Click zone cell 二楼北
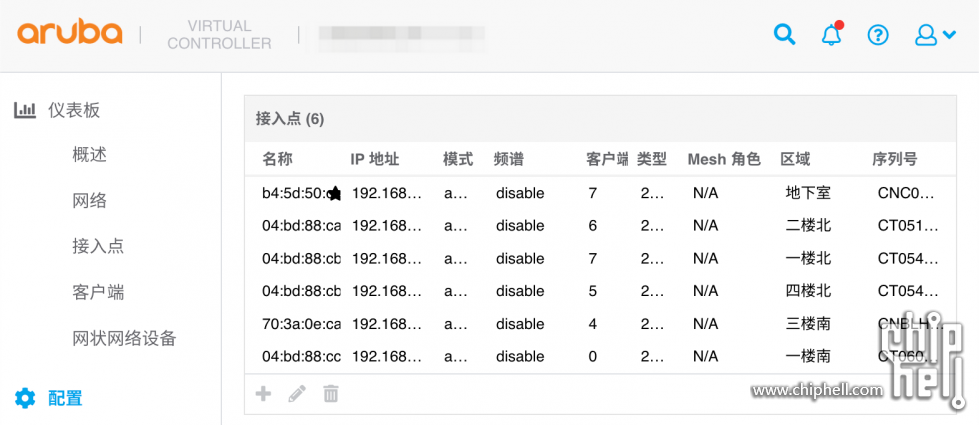Screen dimensions: 979x425 point(808,226)
